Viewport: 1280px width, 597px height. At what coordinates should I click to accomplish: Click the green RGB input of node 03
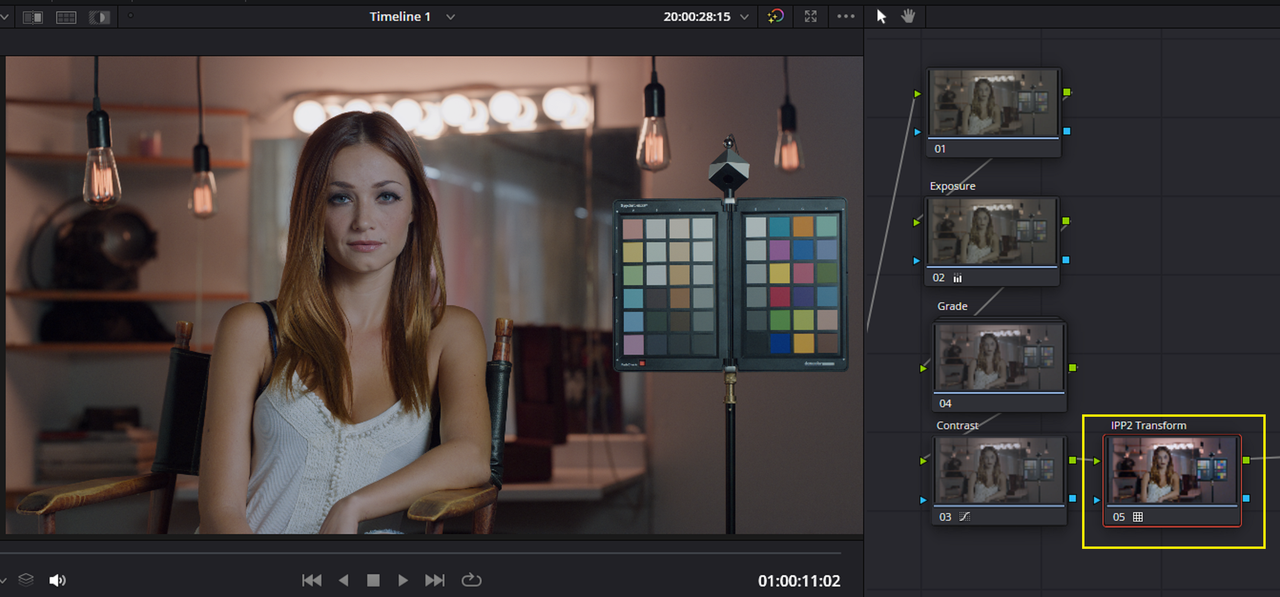point(923,460)
